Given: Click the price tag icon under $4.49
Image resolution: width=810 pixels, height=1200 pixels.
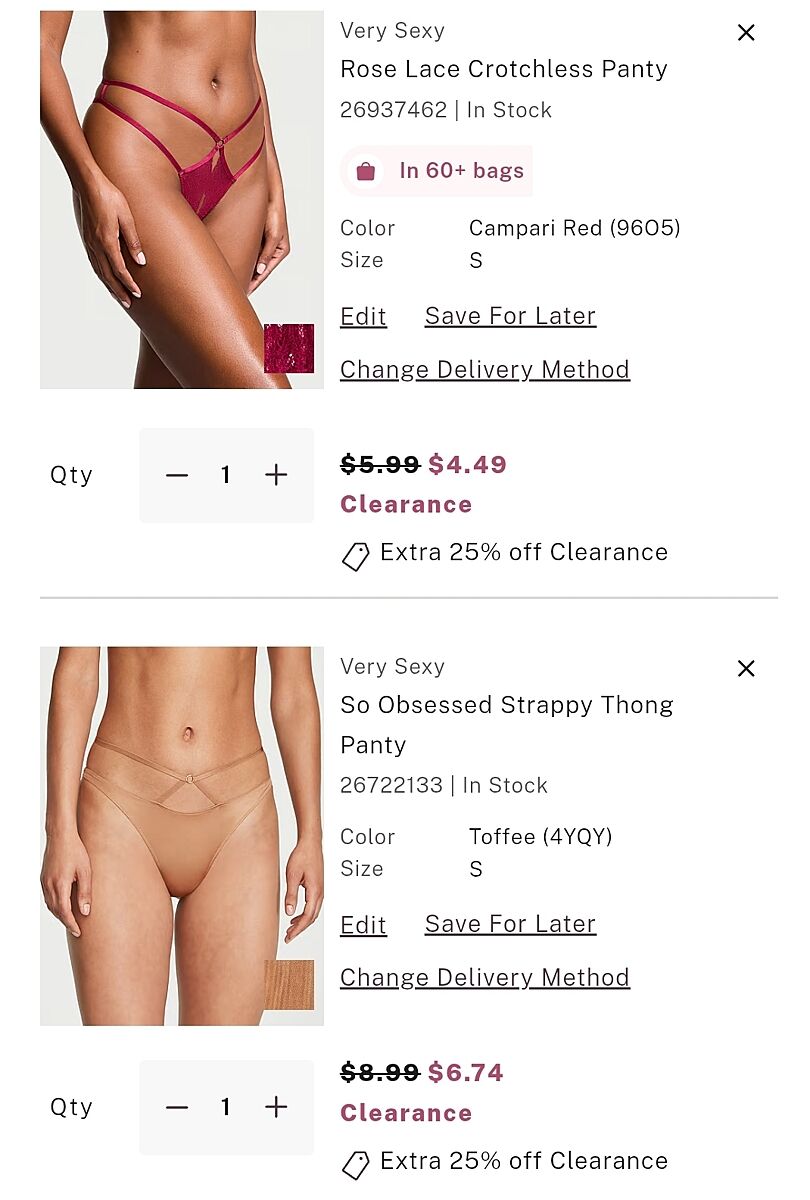Looking at the screenshot, I should [x=356, y=556].
